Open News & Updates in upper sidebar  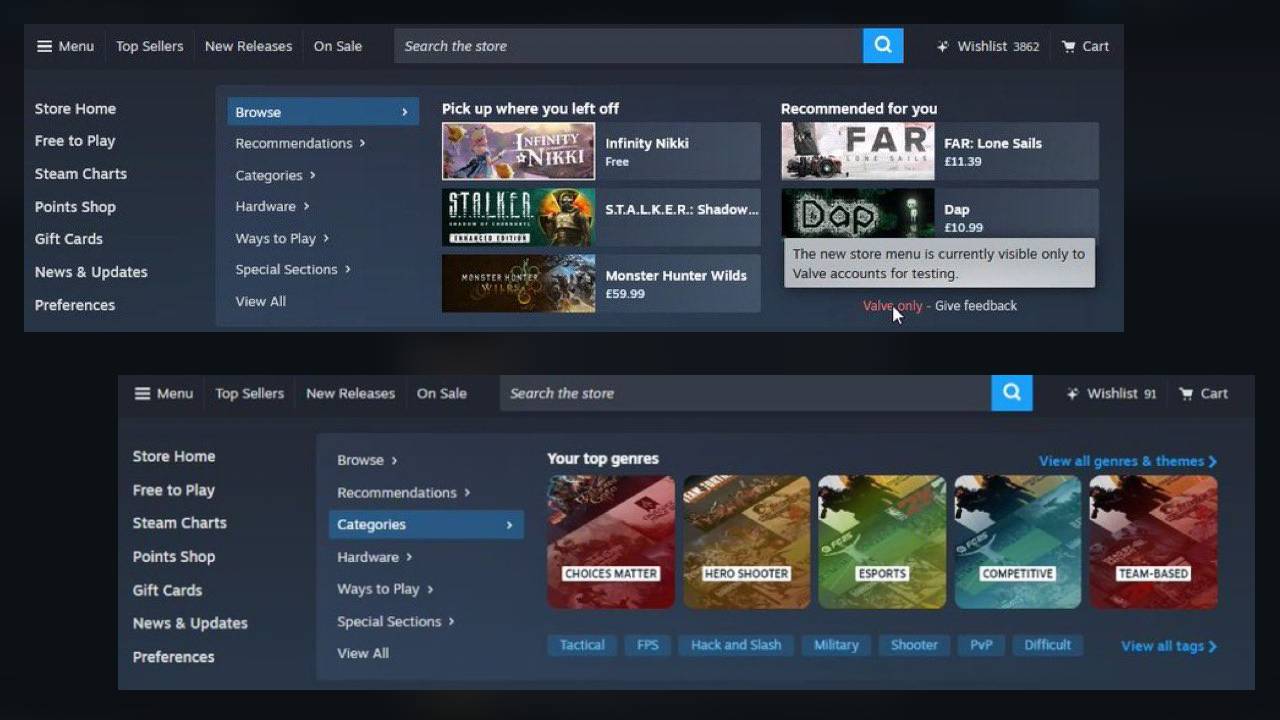coord(91,271)
